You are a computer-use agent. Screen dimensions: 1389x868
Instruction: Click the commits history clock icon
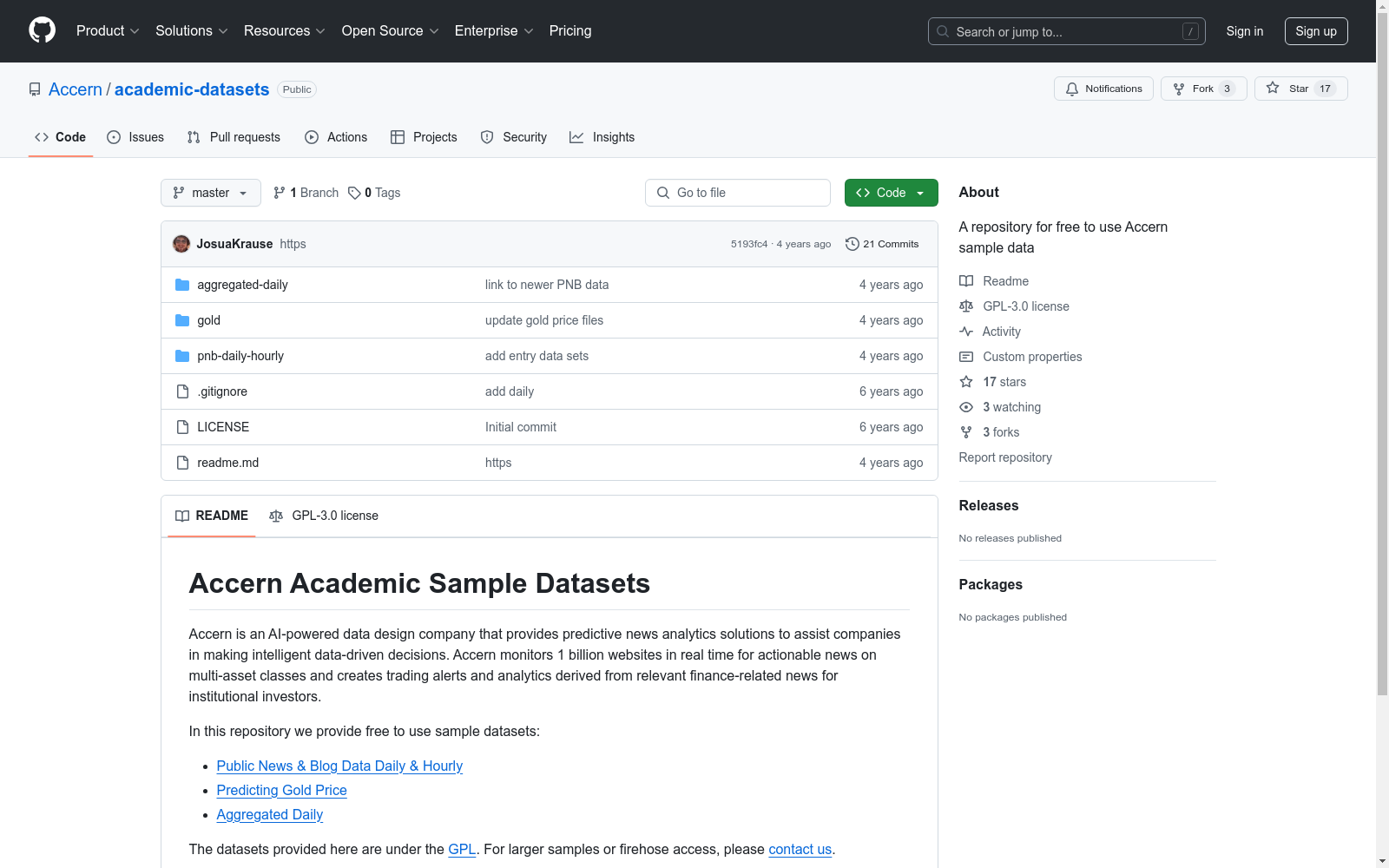852,244
